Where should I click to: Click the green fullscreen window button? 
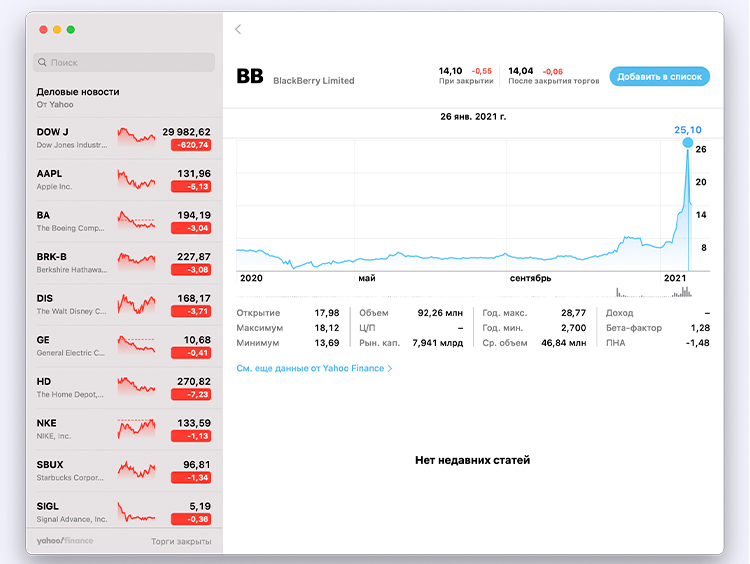71,30
